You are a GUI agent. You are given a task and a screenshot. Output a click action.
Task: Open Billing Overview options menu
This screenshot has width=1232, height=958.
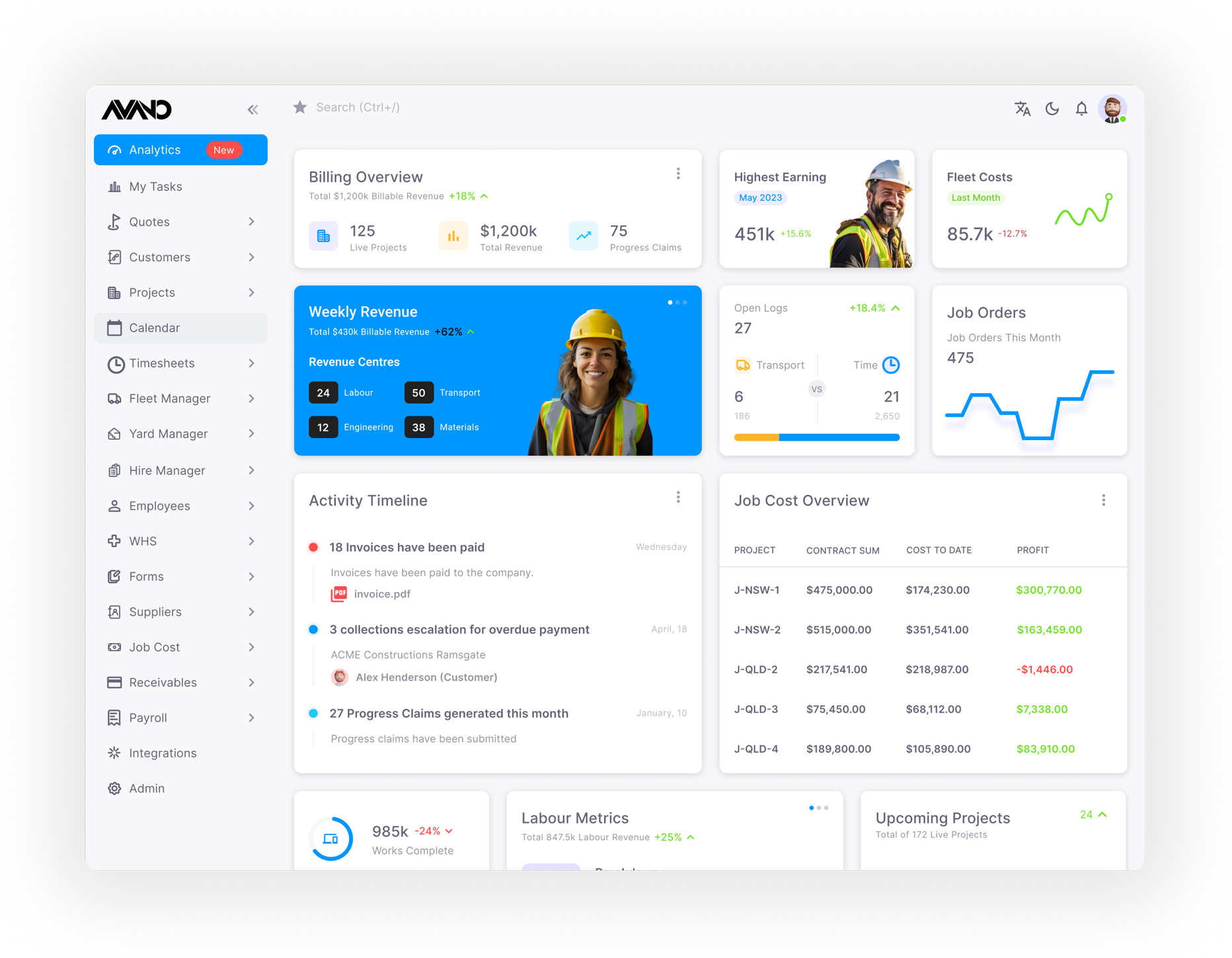click(678, 173)
